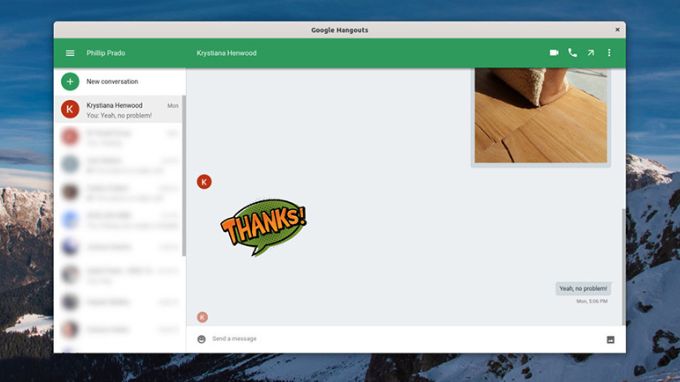Click the attach image icon
Viewport: 680px width, 382px height.
(610, 340)
